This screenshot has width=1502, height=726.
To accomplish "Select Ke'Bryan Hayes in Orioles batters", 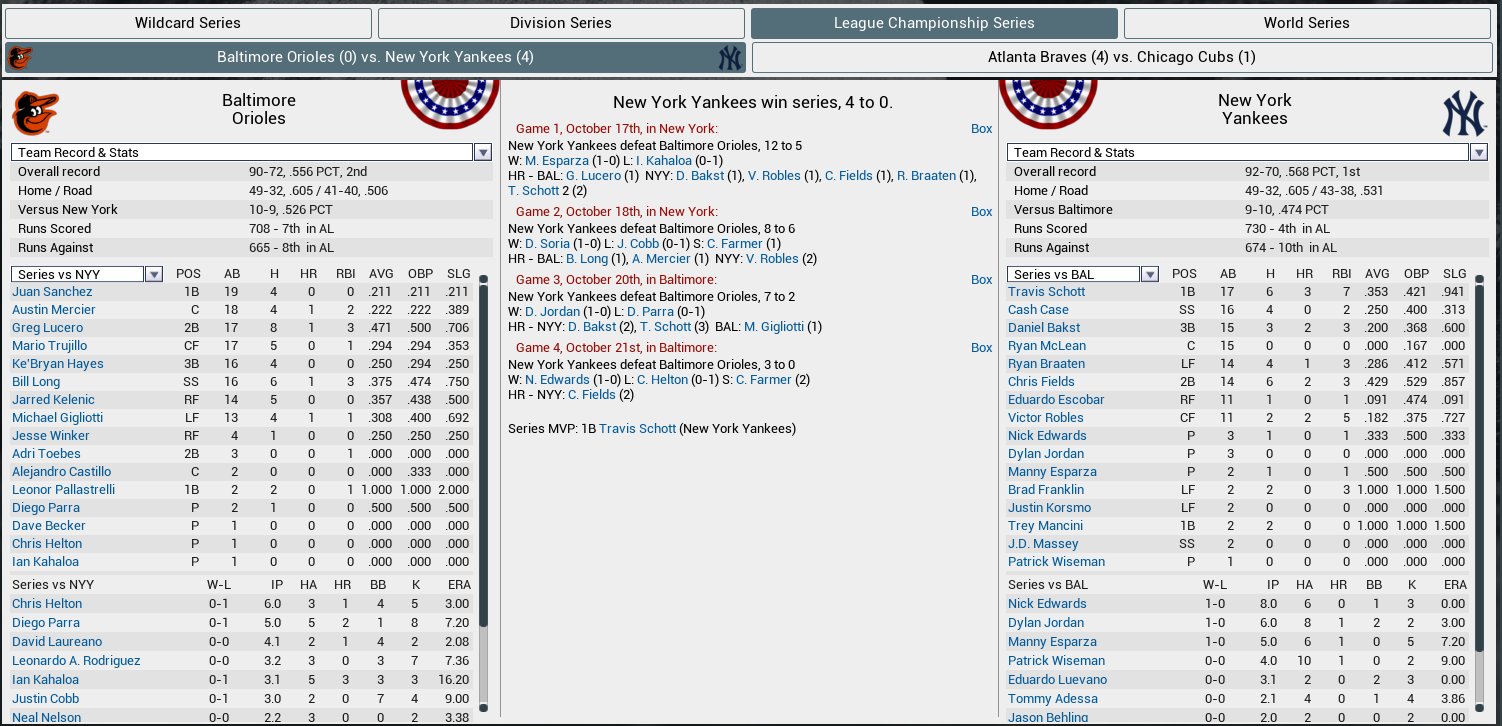I will tap(58, 364).
